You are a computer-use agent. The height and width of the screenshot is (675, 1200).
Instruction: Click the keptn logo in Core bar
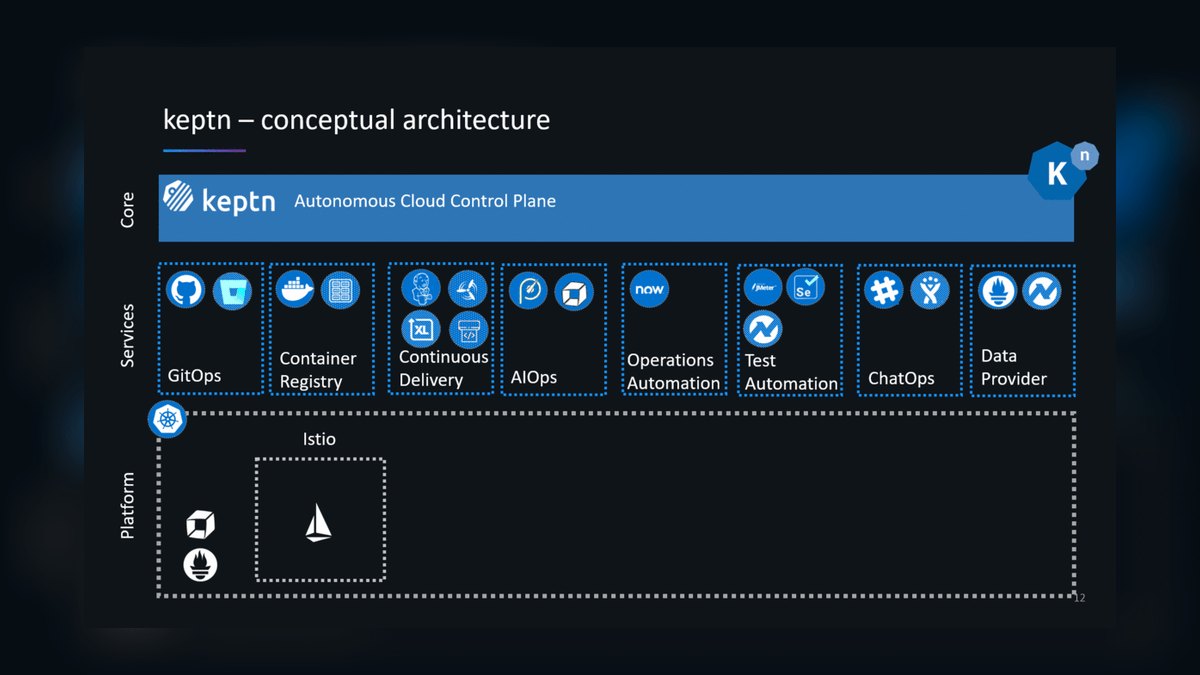pos(220,197)
